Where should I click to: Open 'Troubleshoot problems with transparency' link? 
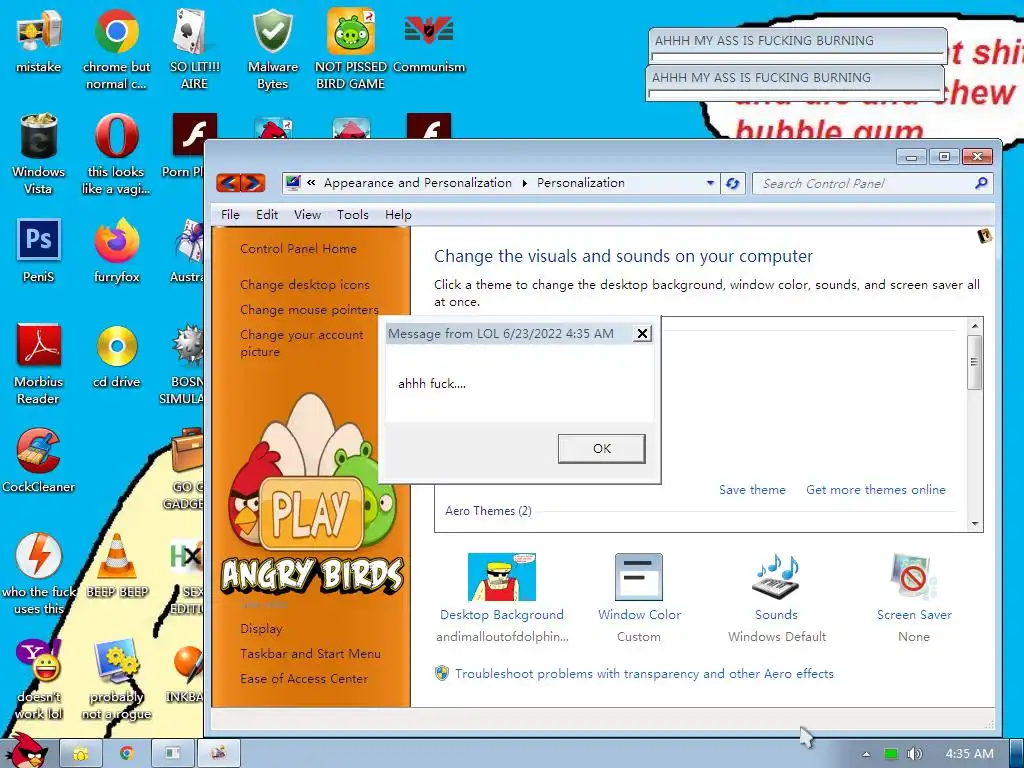coord(644,674)
